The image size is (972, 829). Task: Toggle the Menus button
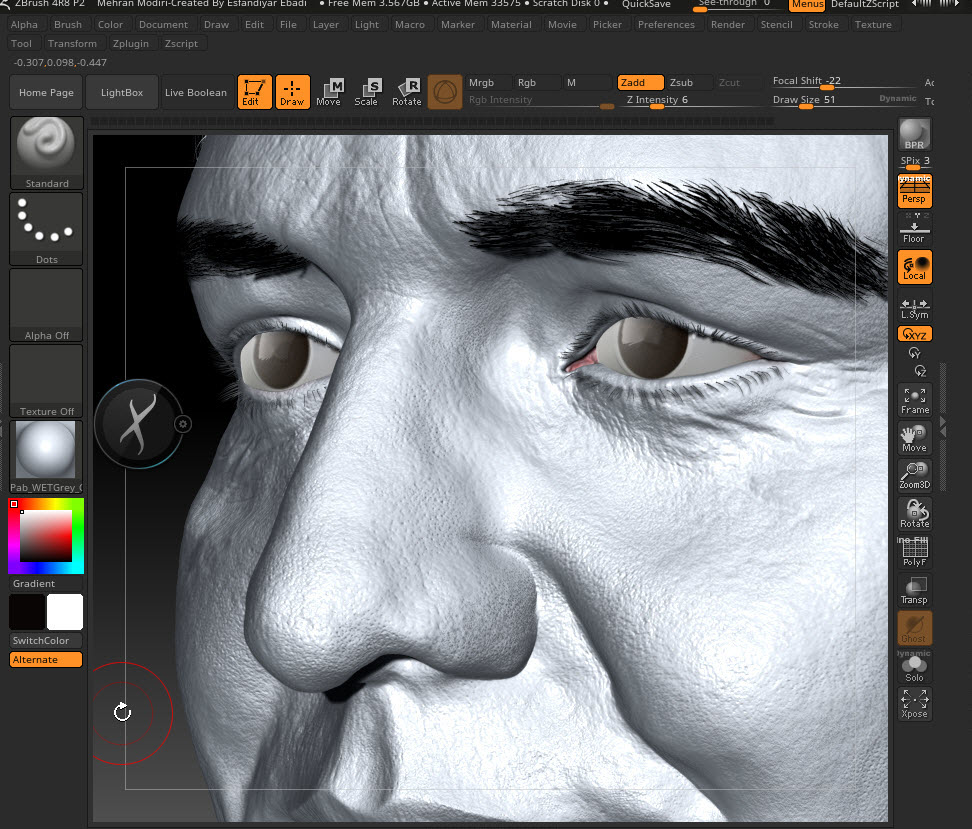click(x=807, y=4)
